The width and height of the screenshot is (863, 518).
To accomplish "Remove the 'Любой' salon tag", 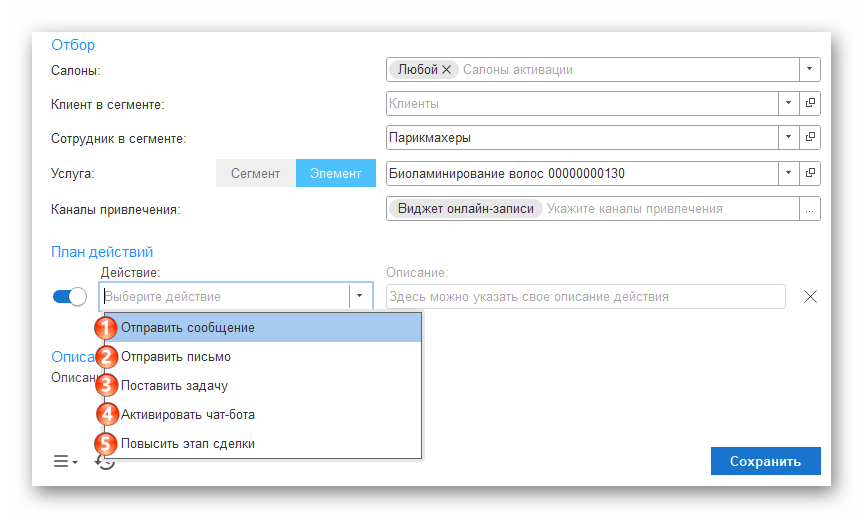I will tap(447, 70).
